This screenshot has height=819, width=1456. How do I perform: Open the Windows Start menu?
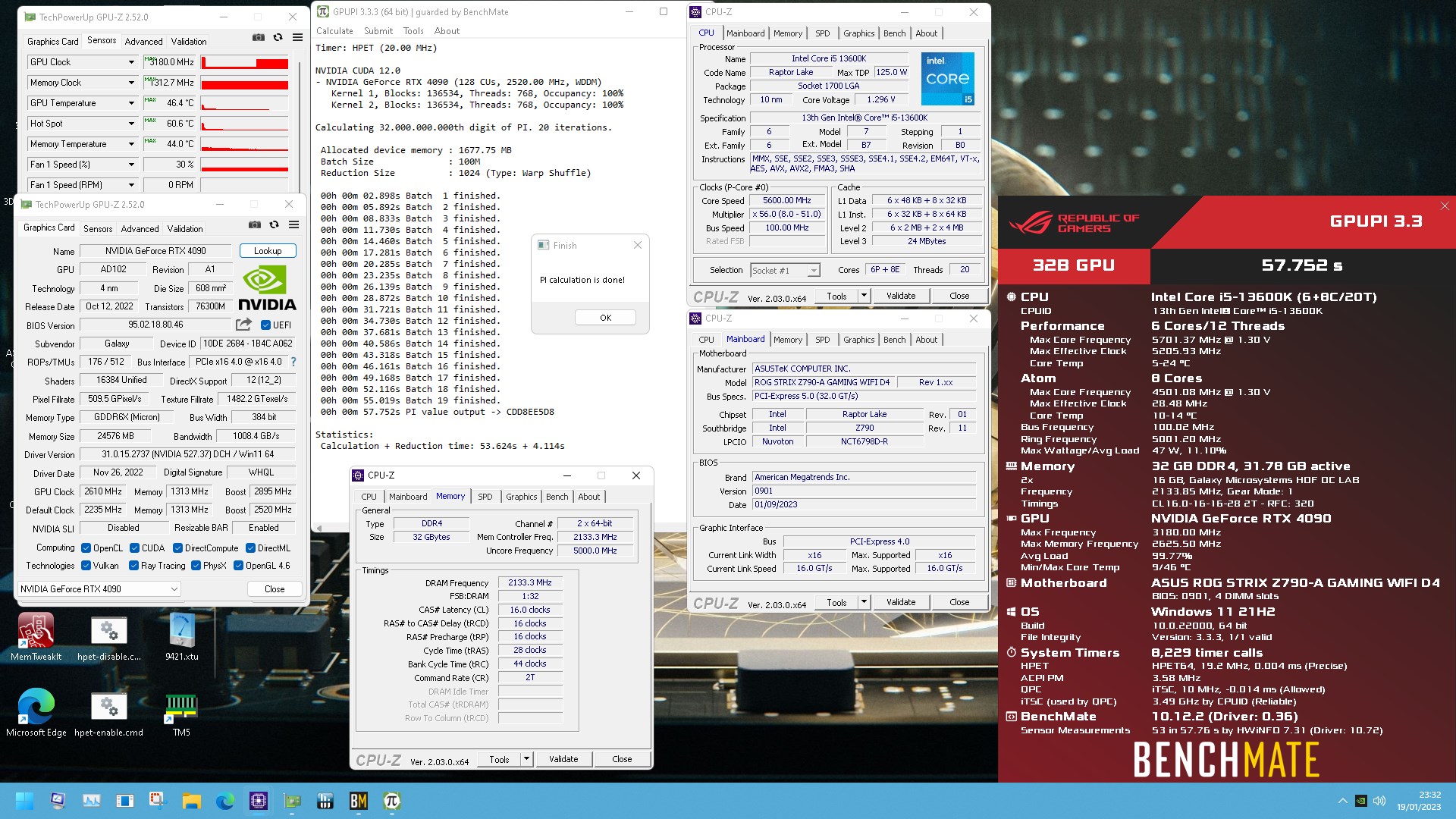(24, 801)
